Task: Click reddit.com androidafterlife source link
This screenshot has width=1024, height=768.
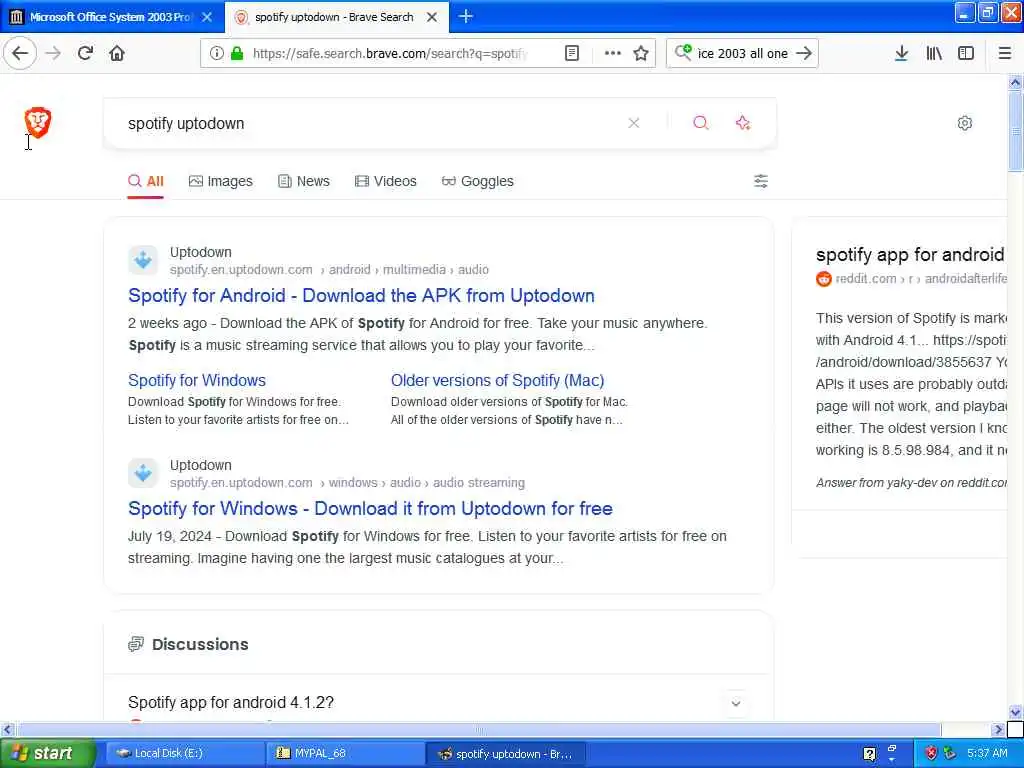Action: 921,279
